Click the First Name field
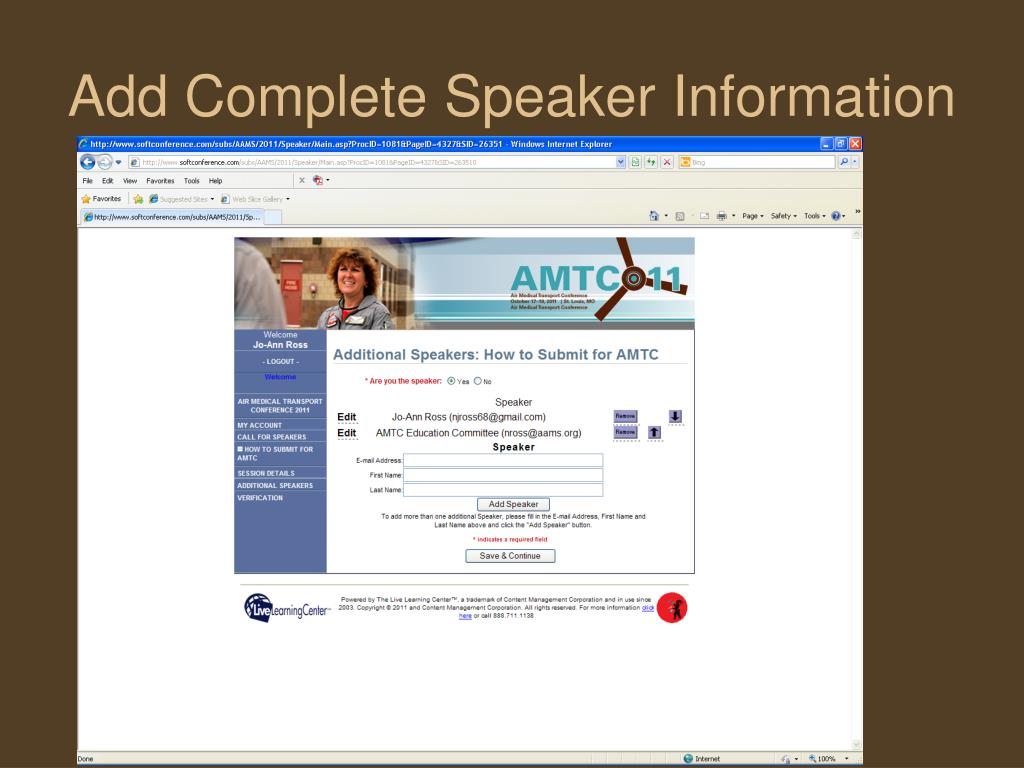Image resolution: width=1024 pixels, height=768 pixels. point(503,475)
